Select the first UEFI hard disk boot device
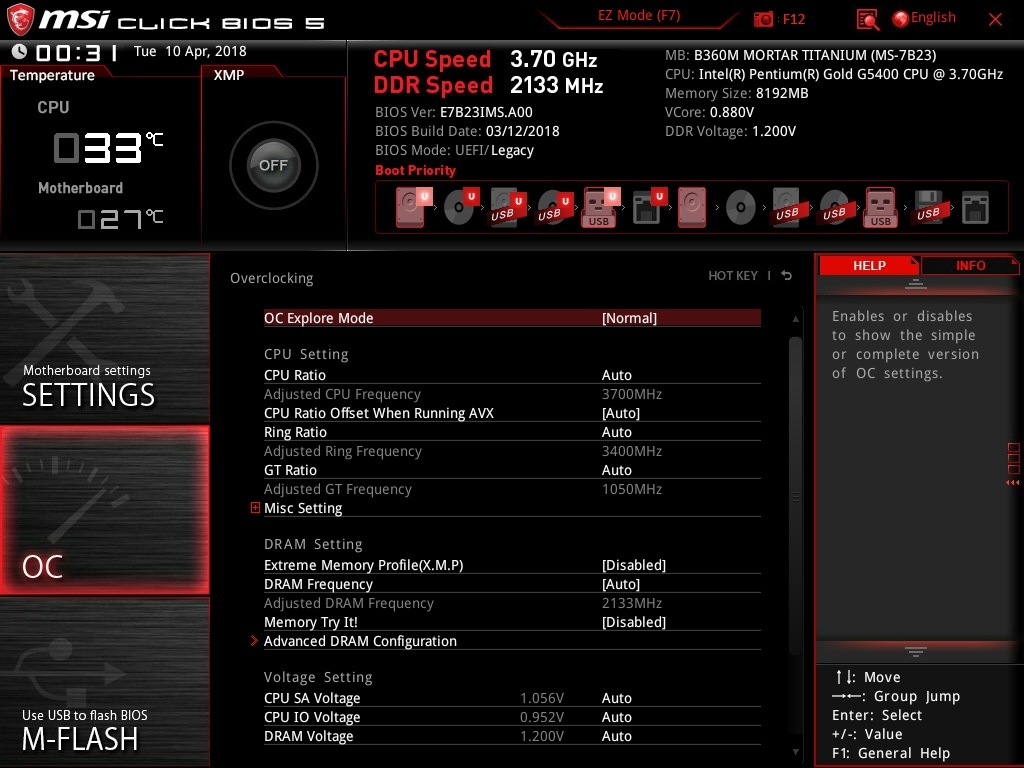The height and width of the screenshot is (768, 1024). click(x=413, y=207)
